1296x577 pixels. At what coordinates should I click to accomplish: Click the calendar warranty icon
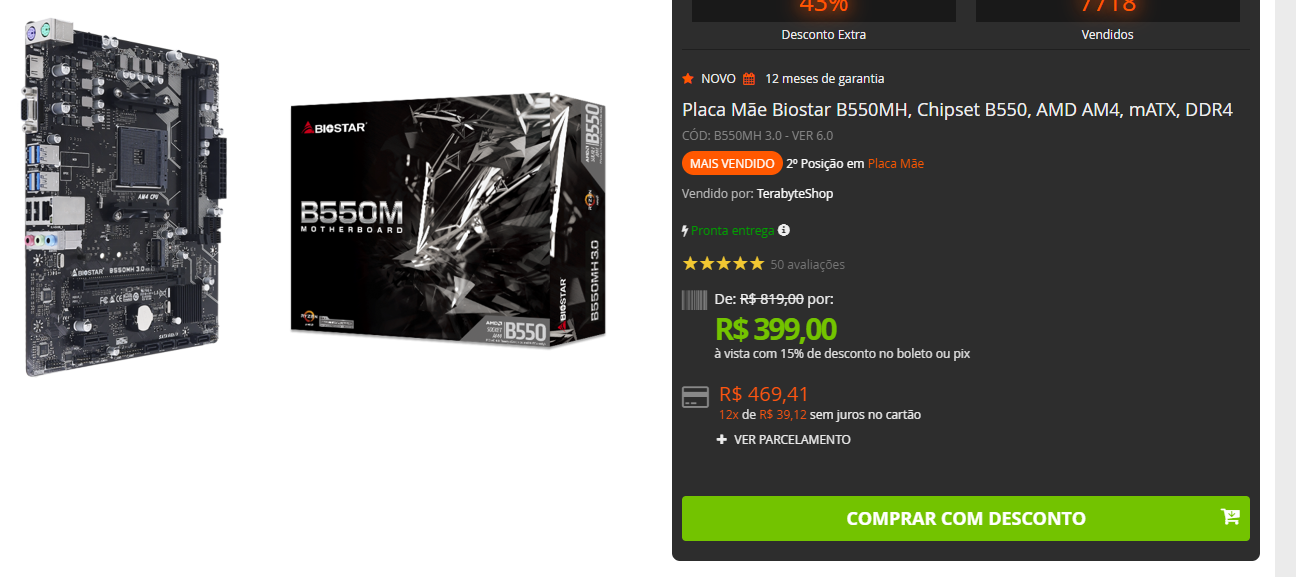pyautogui.click(x=749, y=79)
